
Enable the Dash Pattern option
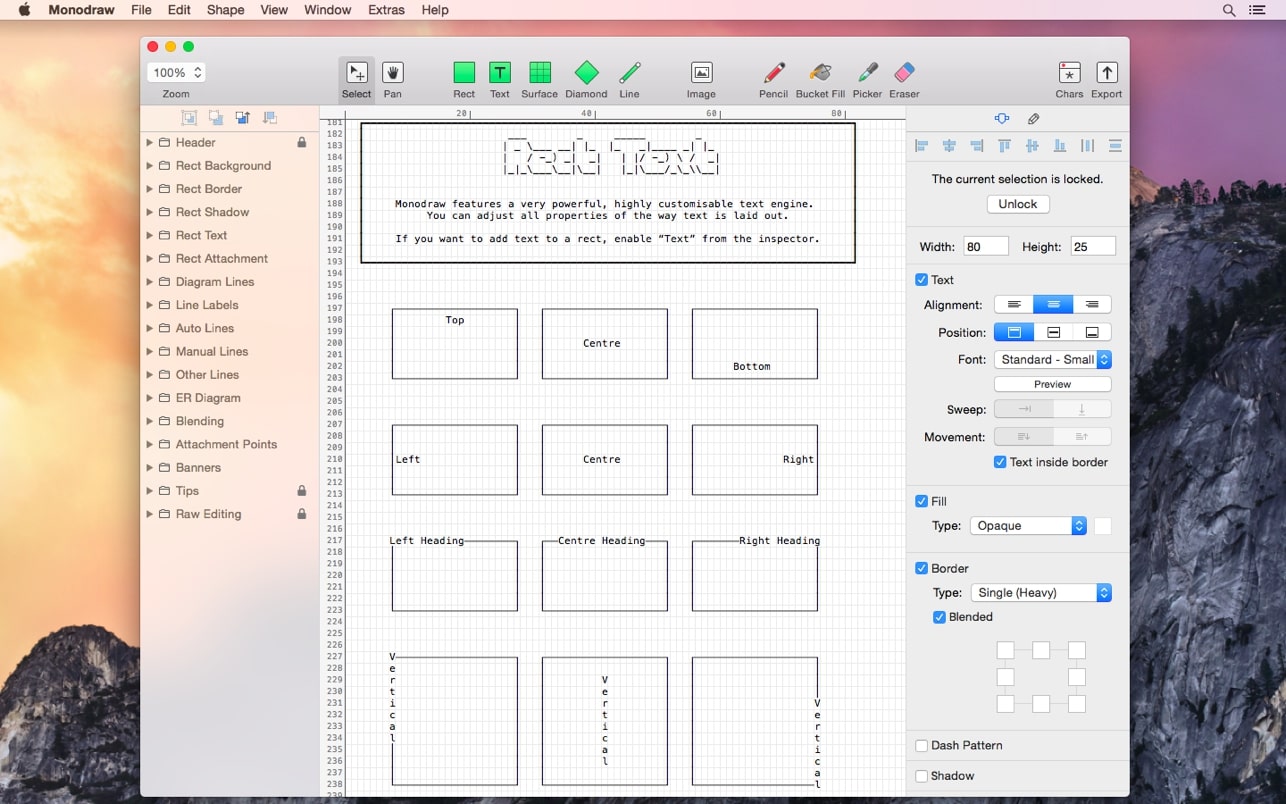click(921, 745)
